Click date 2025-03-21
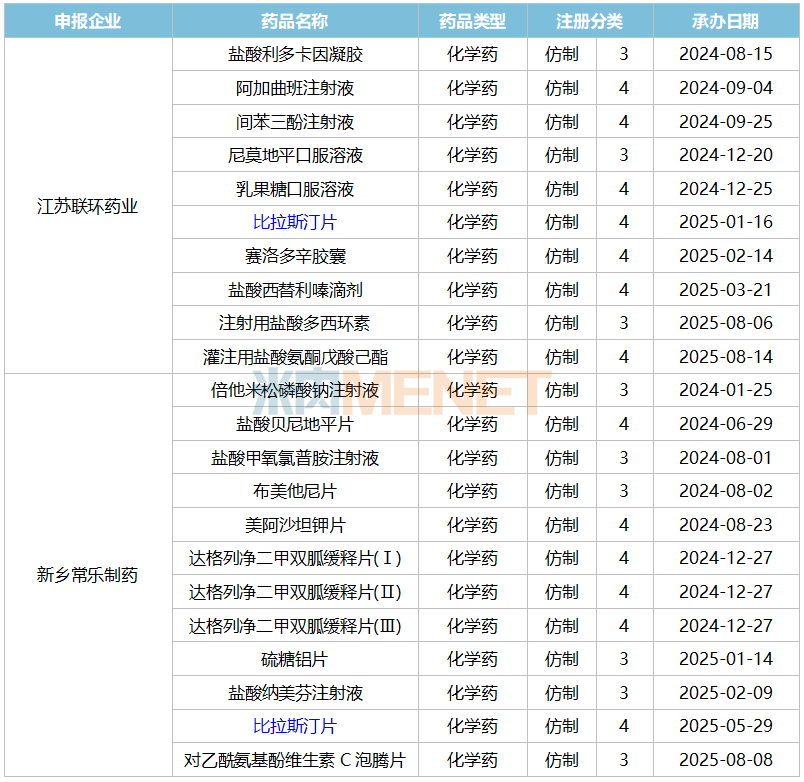This screenshot has height=782, width=804. (726, 290)
